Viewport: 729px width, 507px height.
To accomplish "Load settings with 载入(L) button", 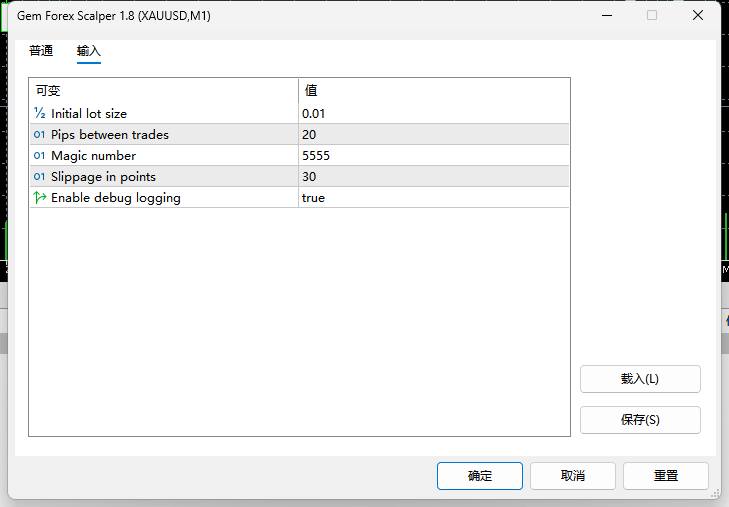I will (640, 379).
